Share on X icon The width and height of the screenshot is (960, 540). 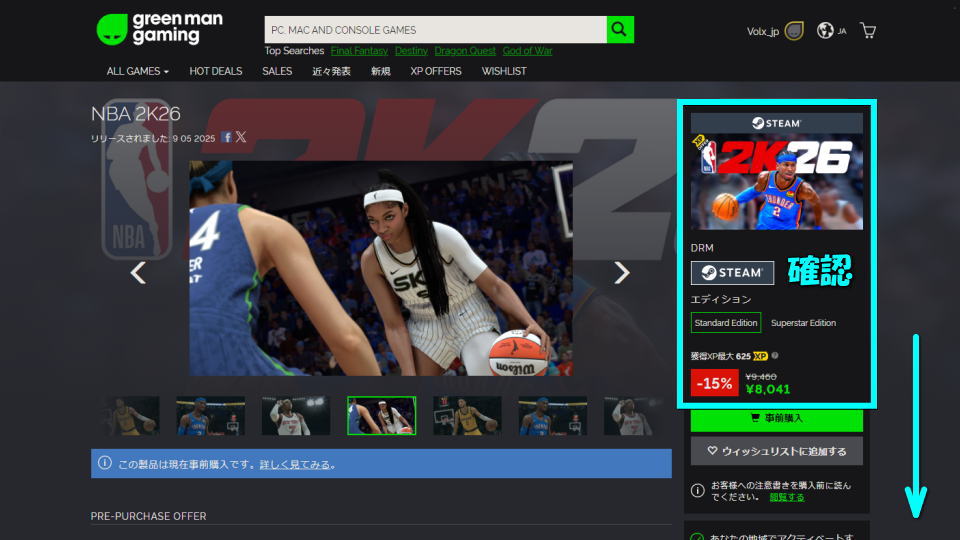point(241,137)
